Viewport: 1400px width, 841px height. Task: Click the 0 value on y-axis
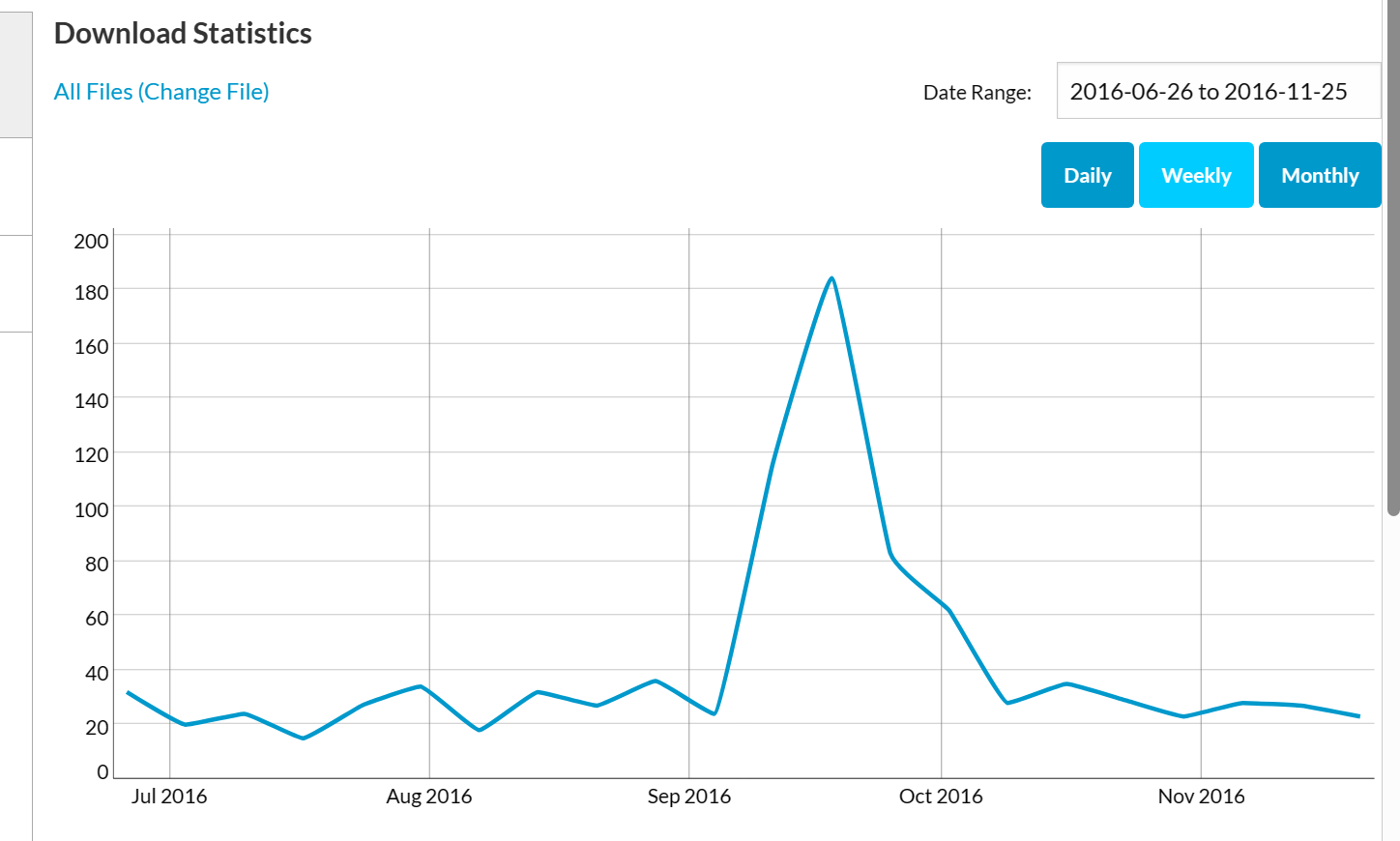pyautogui.click(x=102, y=771)
